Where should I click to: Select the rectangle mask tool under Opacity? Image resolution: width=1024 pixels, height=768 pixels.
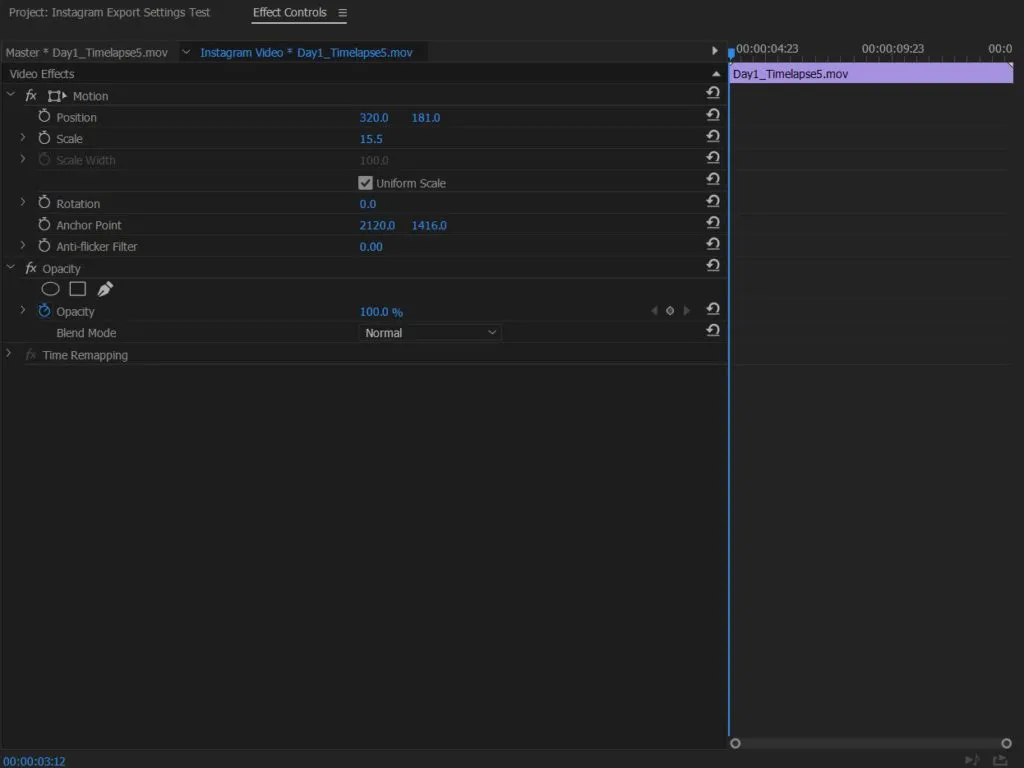77,289
